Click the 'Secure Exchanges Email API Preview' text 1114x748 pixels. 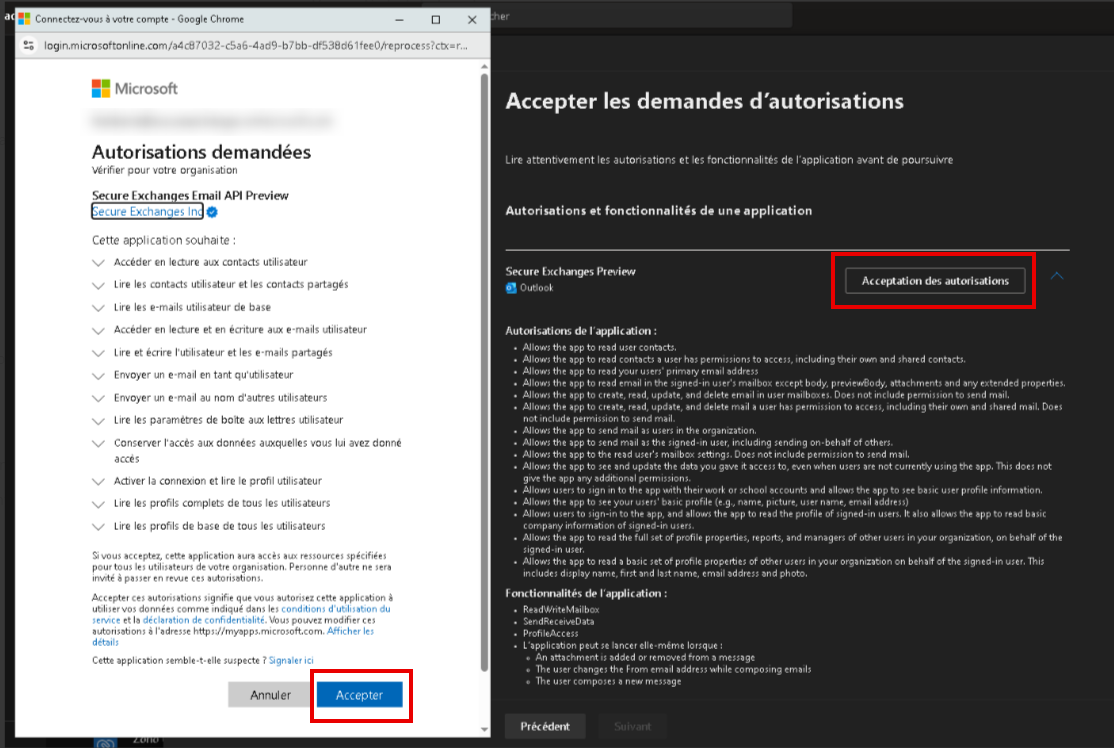click(190, 195)
